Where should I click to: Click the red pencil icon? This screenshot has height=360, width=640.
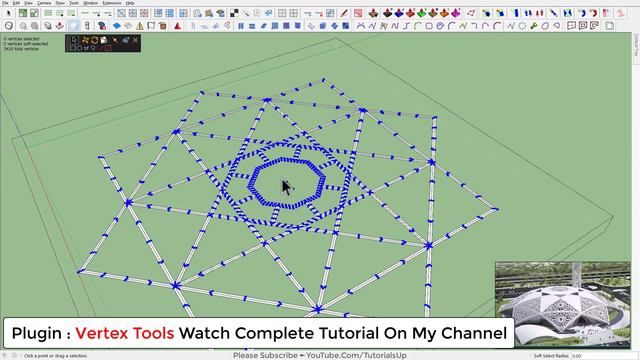[344, 13]
